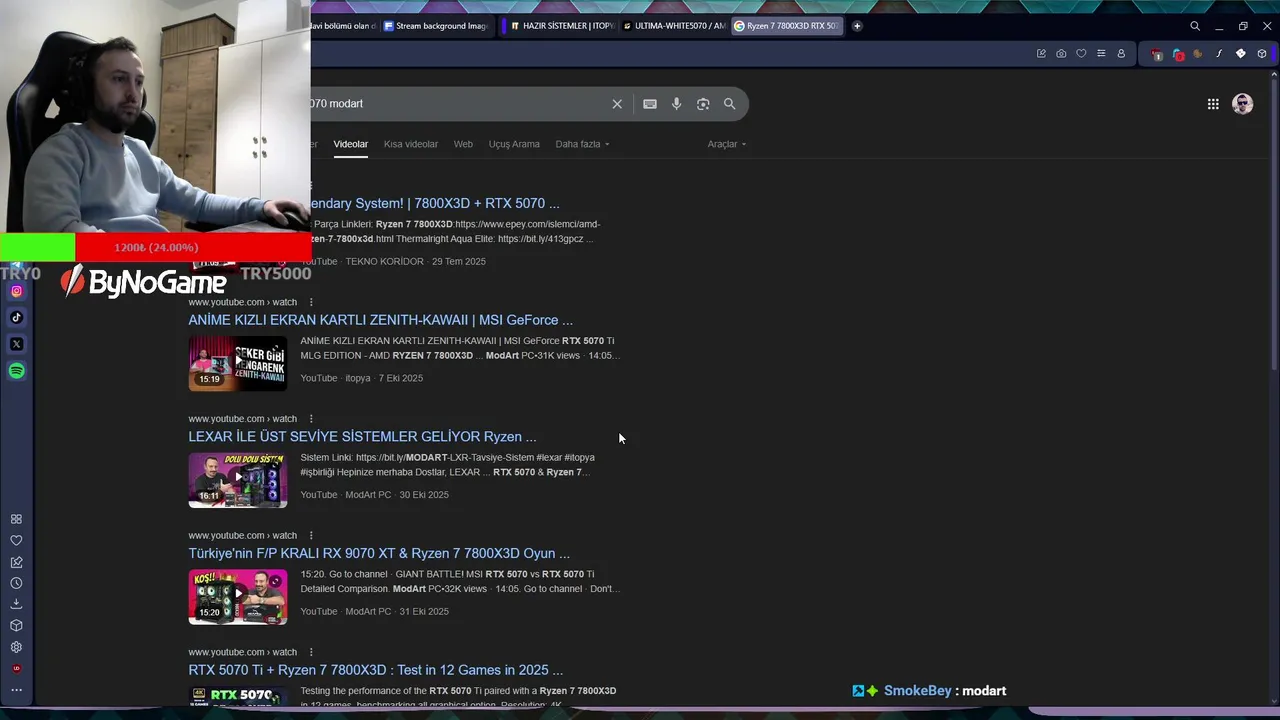Open the Google account avatar menu
The width and height of the screenshot is (1280, 720).
pos(1243,104)
